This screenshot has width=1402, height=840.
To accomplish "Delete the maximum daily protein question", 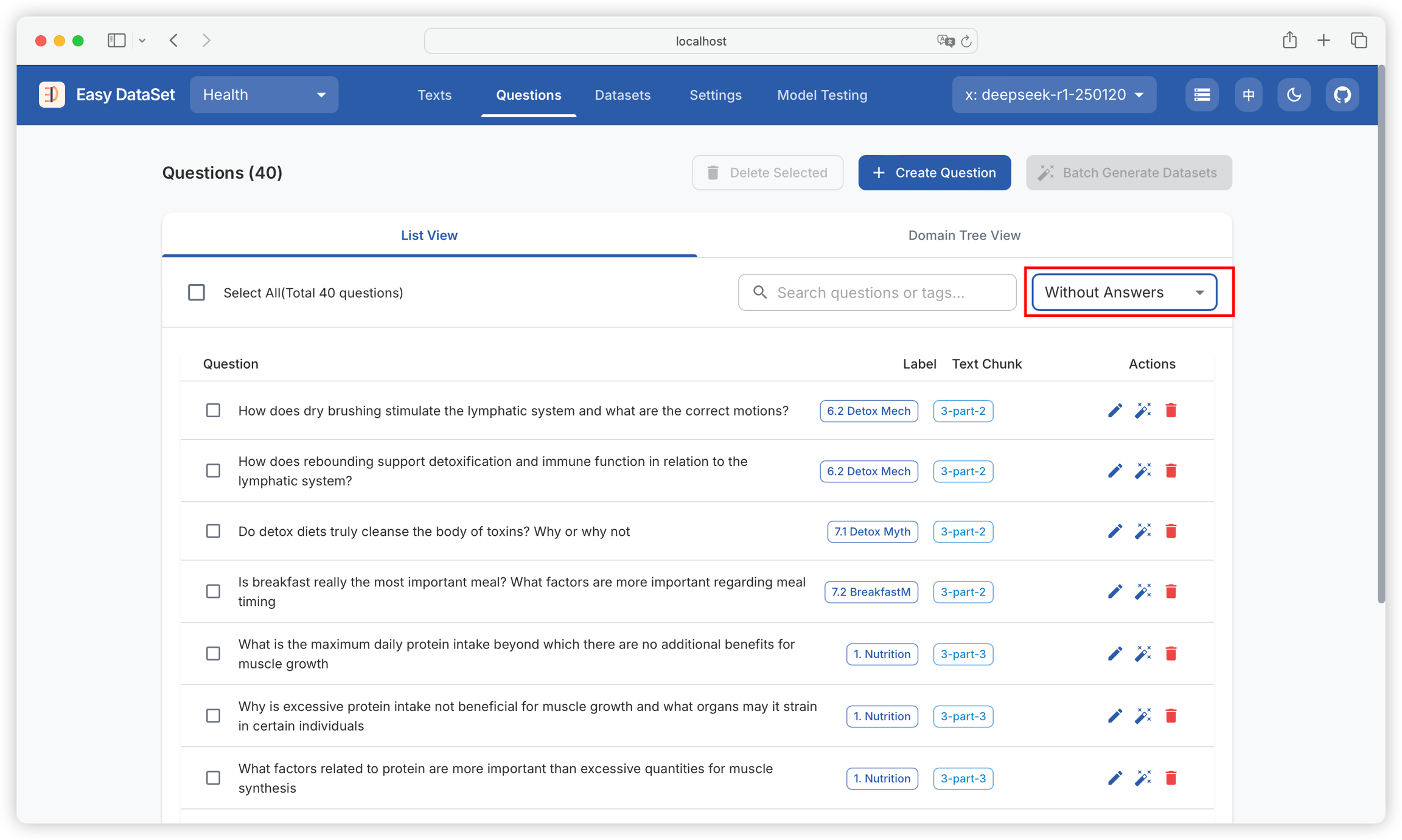I will (1171, 653).
